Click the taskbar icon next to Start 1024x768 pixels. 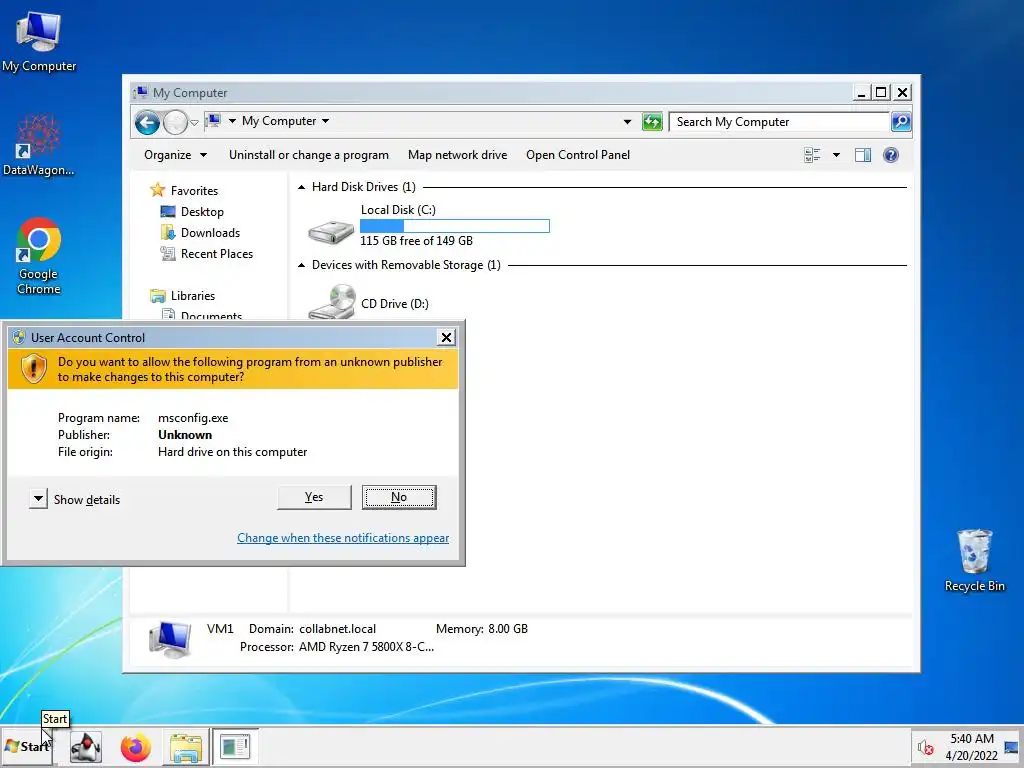coord(86,747)
